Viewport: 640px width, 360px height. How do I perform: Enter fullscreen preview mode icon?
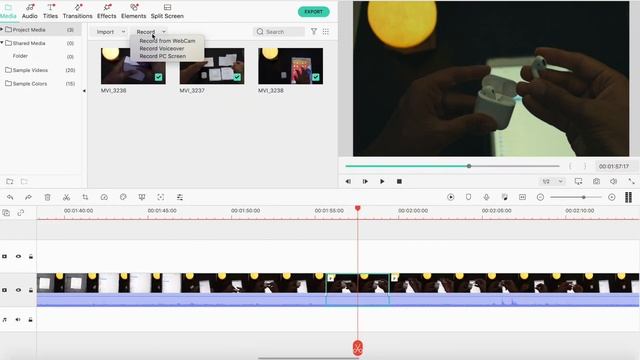pyautogui.click(x=631, y=181)
